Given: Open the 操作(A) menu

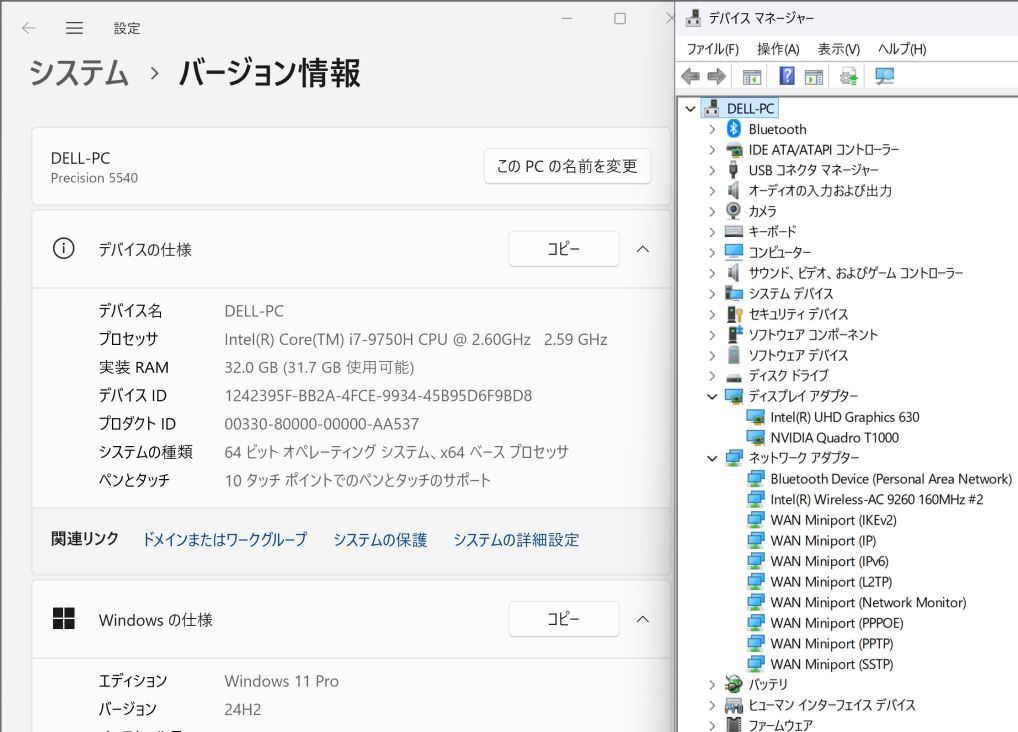Looking at the screenshot, I should (778, 49).
